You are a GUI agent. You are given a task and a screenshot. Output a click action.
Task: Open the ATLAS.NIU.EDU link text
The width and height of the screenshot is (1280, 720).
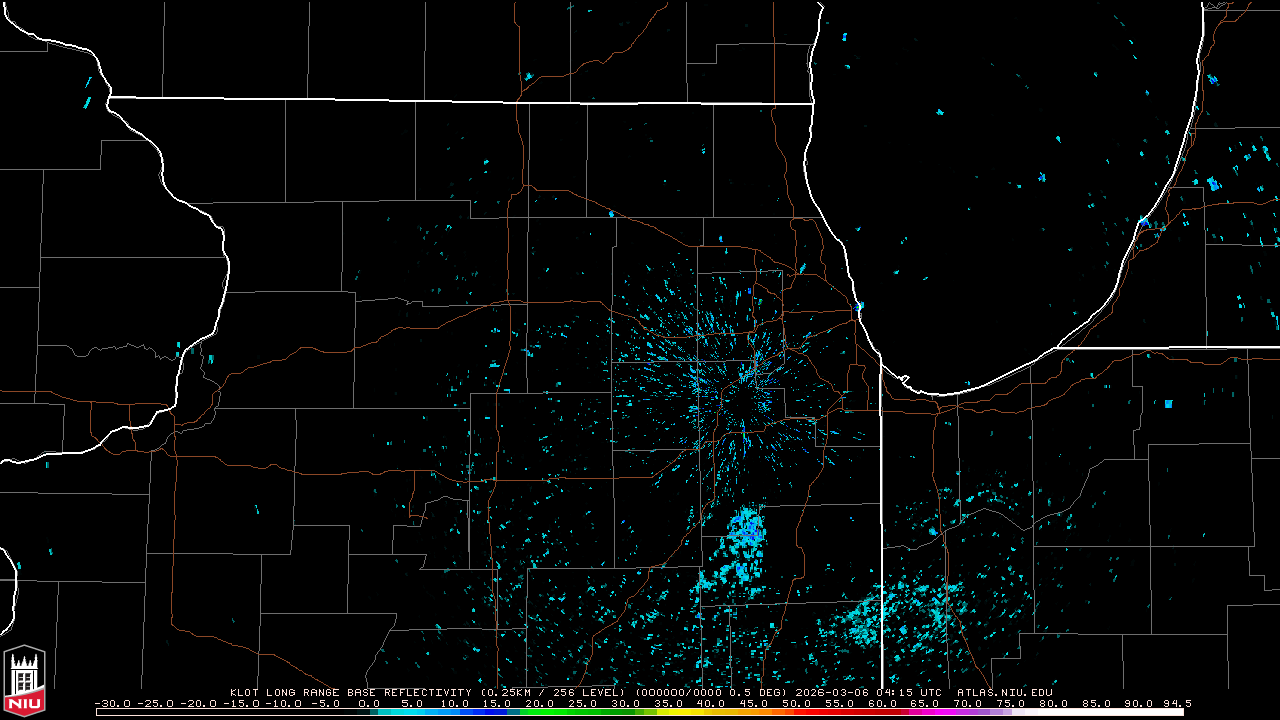(1004, 692)
